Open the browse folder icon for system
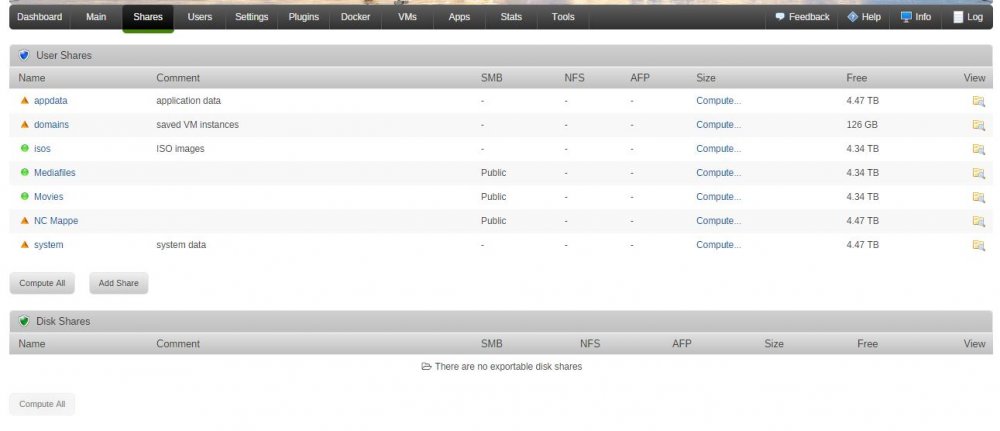Image resolution: width=1000 pixels, height=431 pixels. (978, 245)
